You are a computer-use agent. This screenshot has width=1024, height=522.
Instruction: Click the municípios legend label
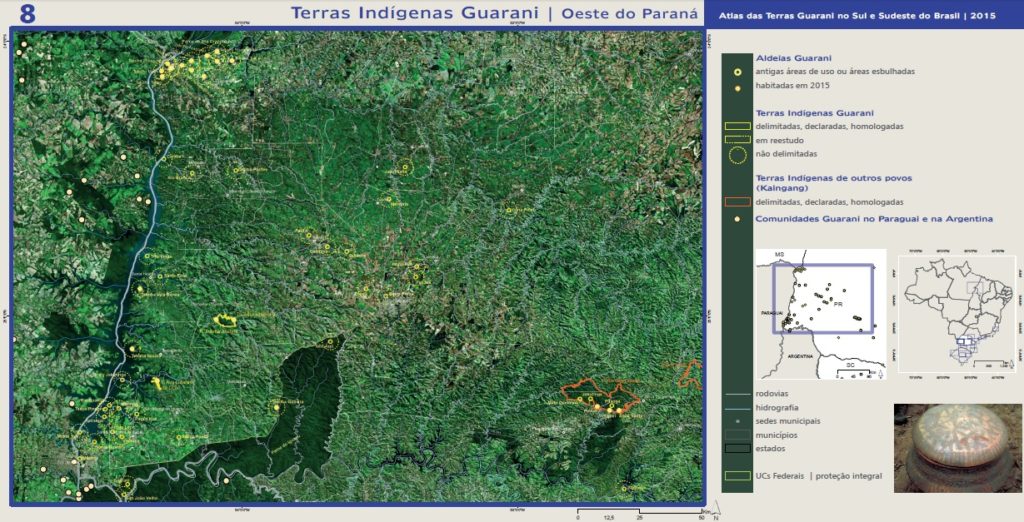coord(776,435)
